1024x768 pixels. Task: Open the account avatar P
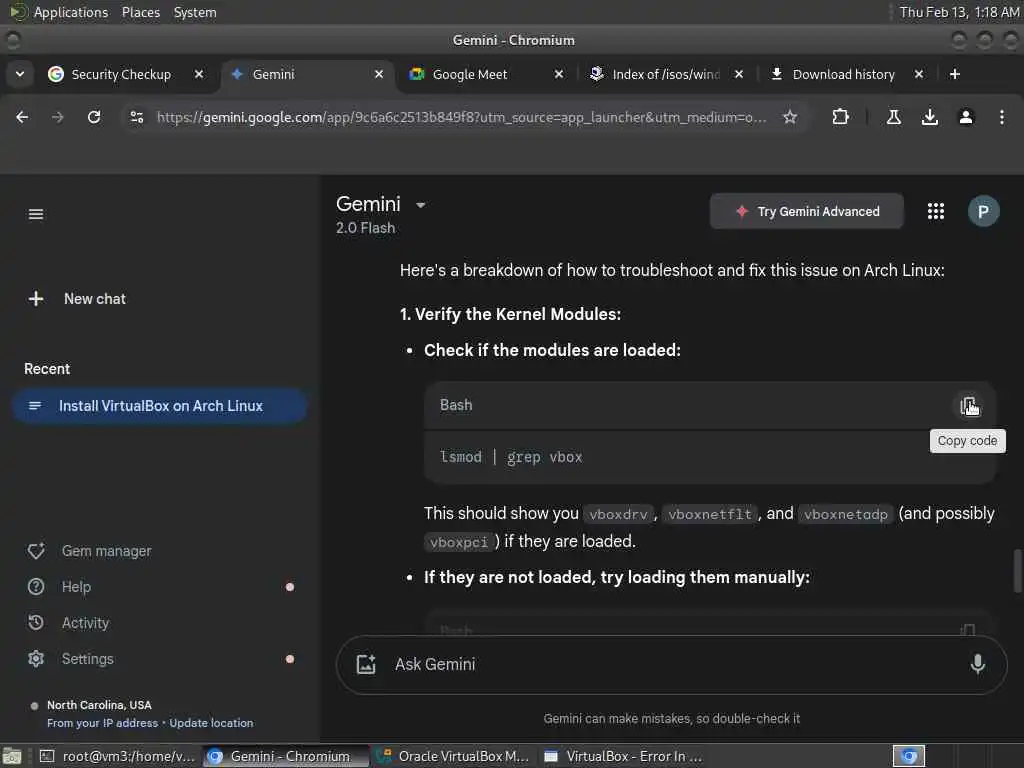[x=983, y=211]
